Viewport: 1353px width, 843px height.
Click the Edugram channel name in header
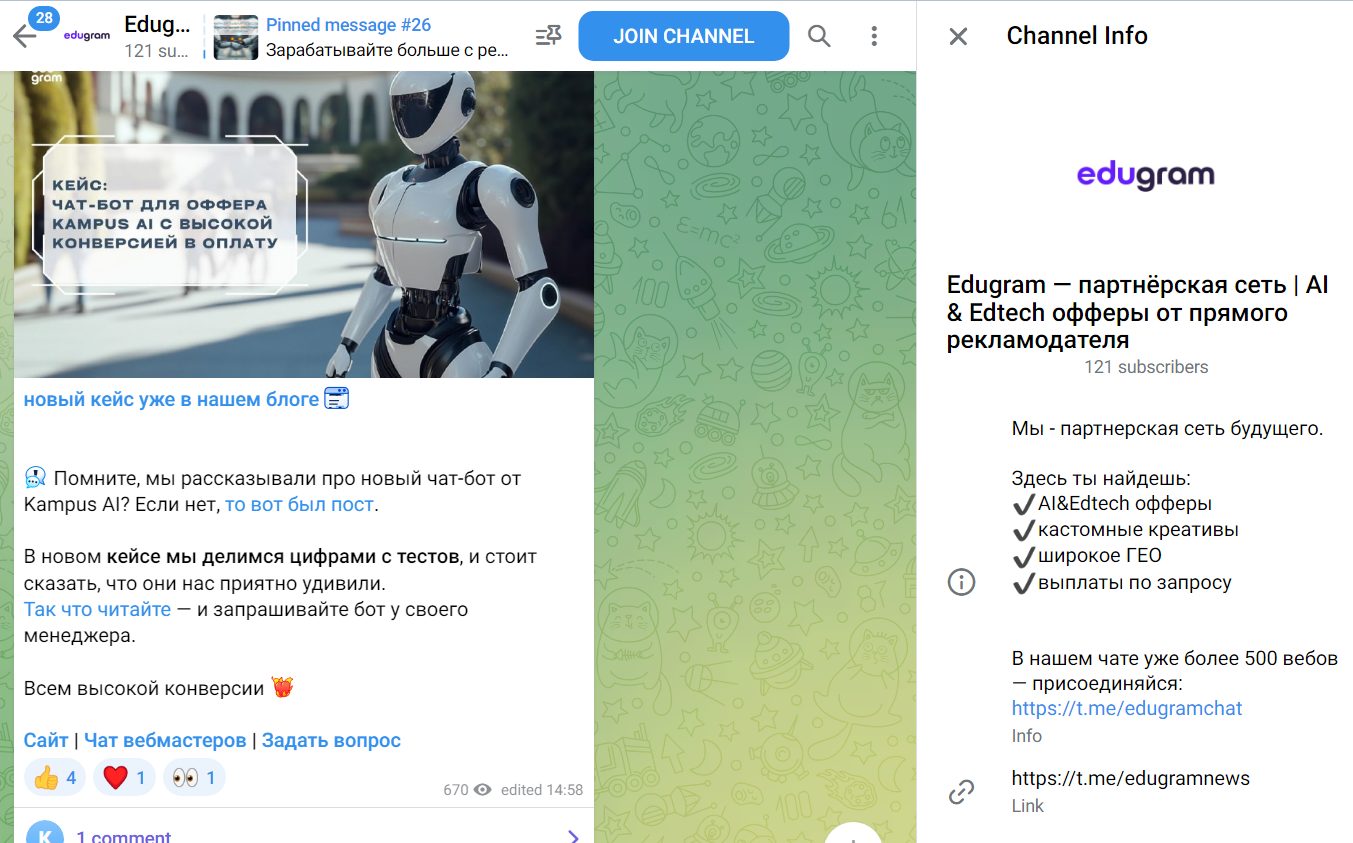(157, 25)
